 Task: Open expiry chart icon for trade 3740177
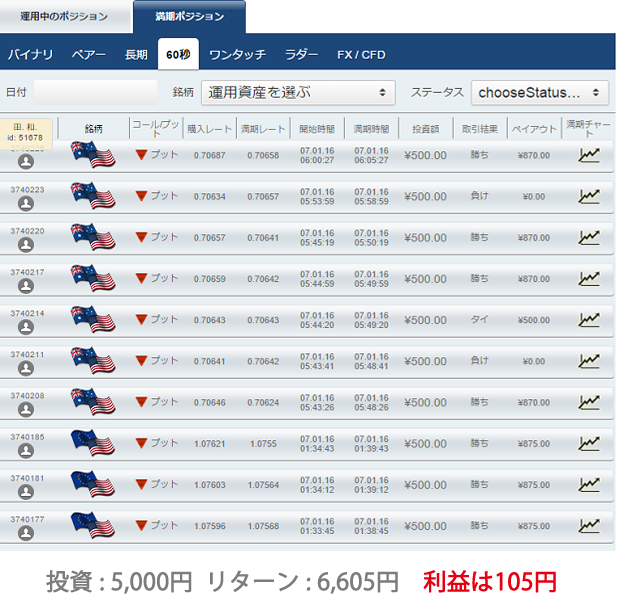(589, 526)
